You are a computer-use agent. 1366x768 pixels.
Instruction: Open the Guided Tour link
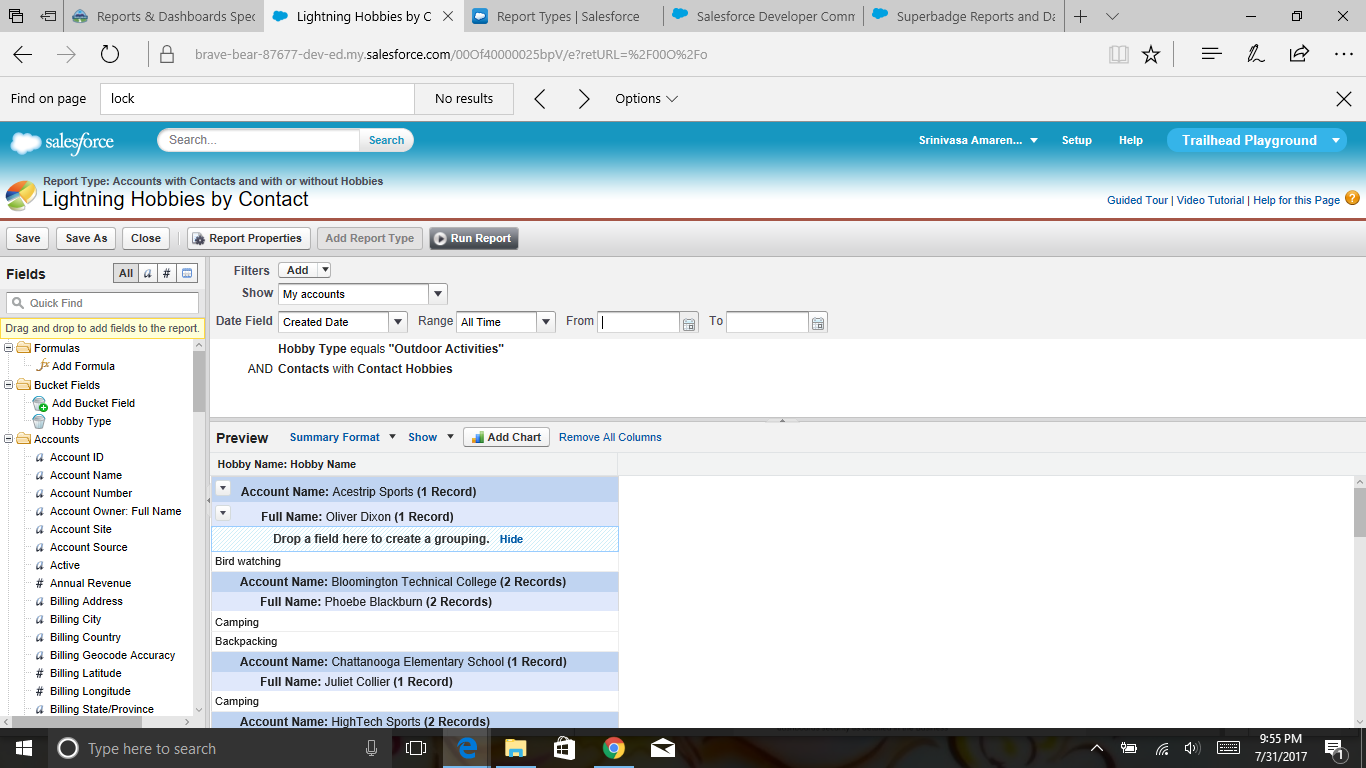(x=1137, y=200)
